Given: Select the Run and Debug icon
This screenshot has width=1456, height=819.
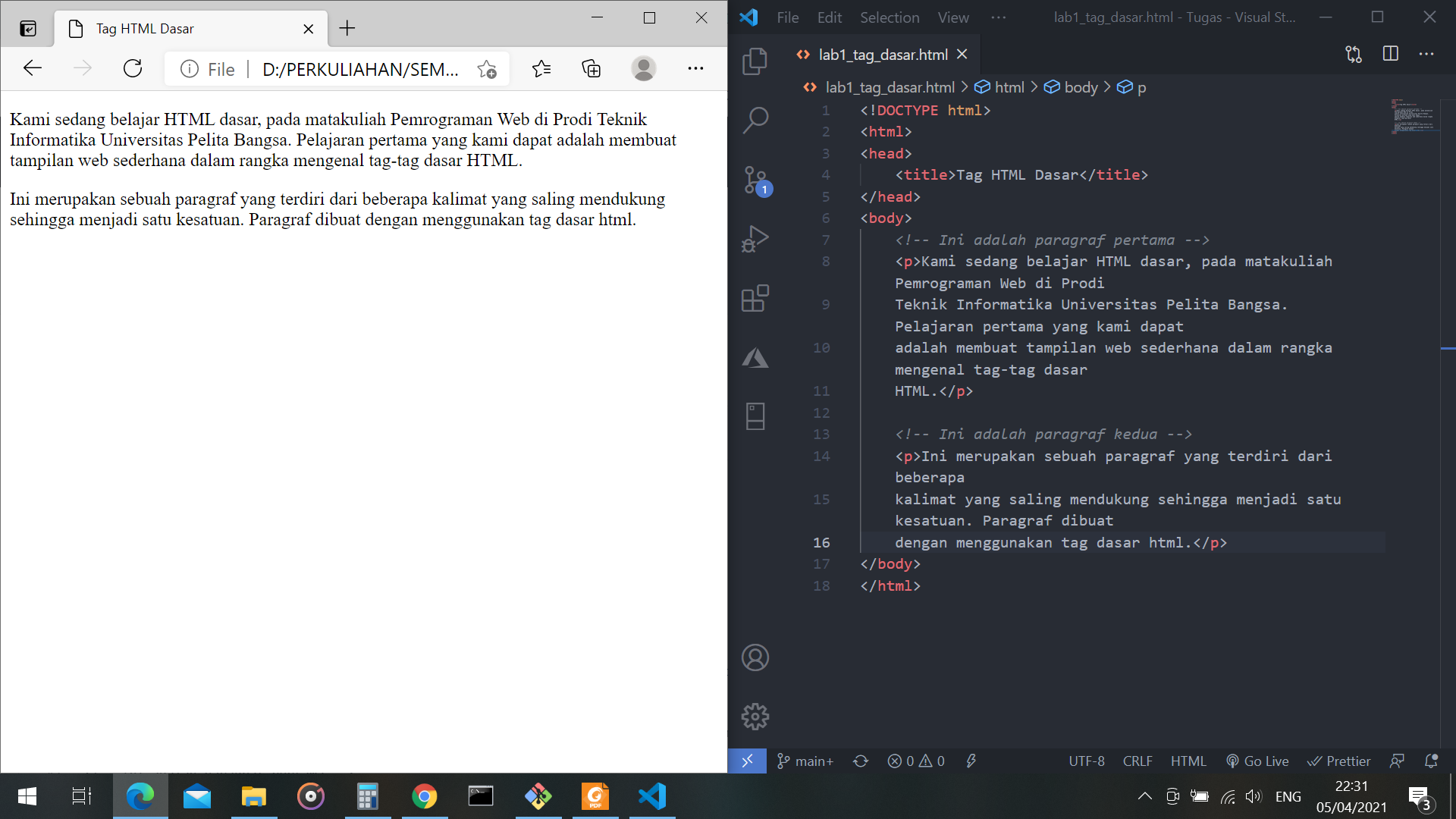Looking at the screenshot, I should [x=755, y=239].
